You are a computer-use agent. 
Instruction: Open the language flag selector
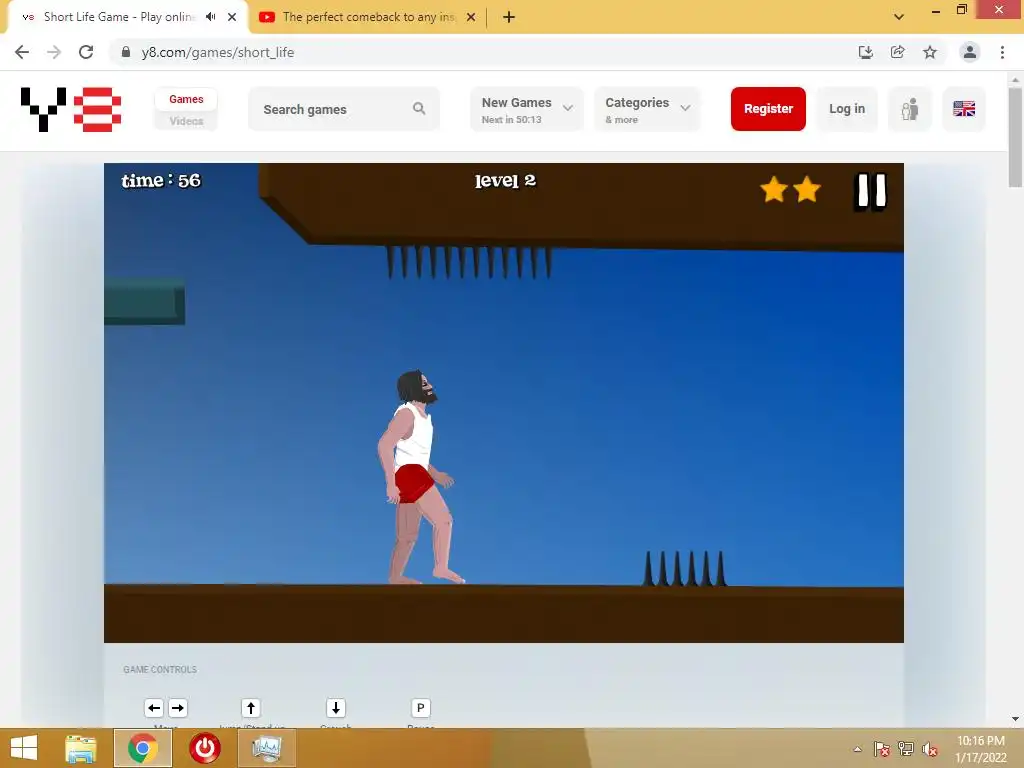(964, 108)
